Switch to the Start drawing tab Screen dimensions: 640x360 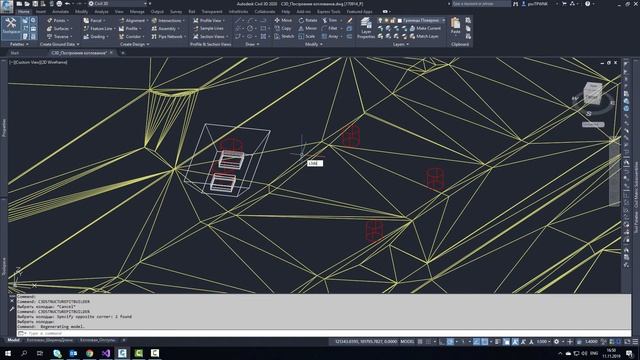pos(15,53)
